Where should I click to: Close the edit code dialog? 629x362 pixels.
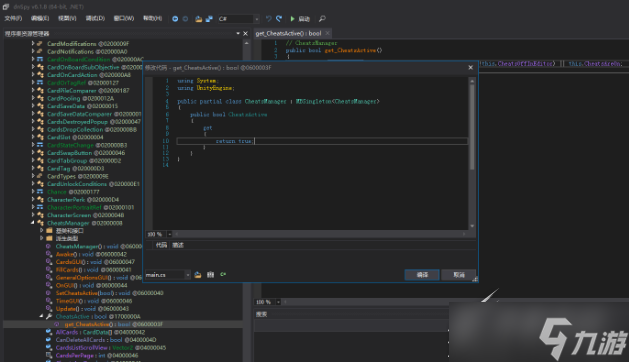point(471,67)
